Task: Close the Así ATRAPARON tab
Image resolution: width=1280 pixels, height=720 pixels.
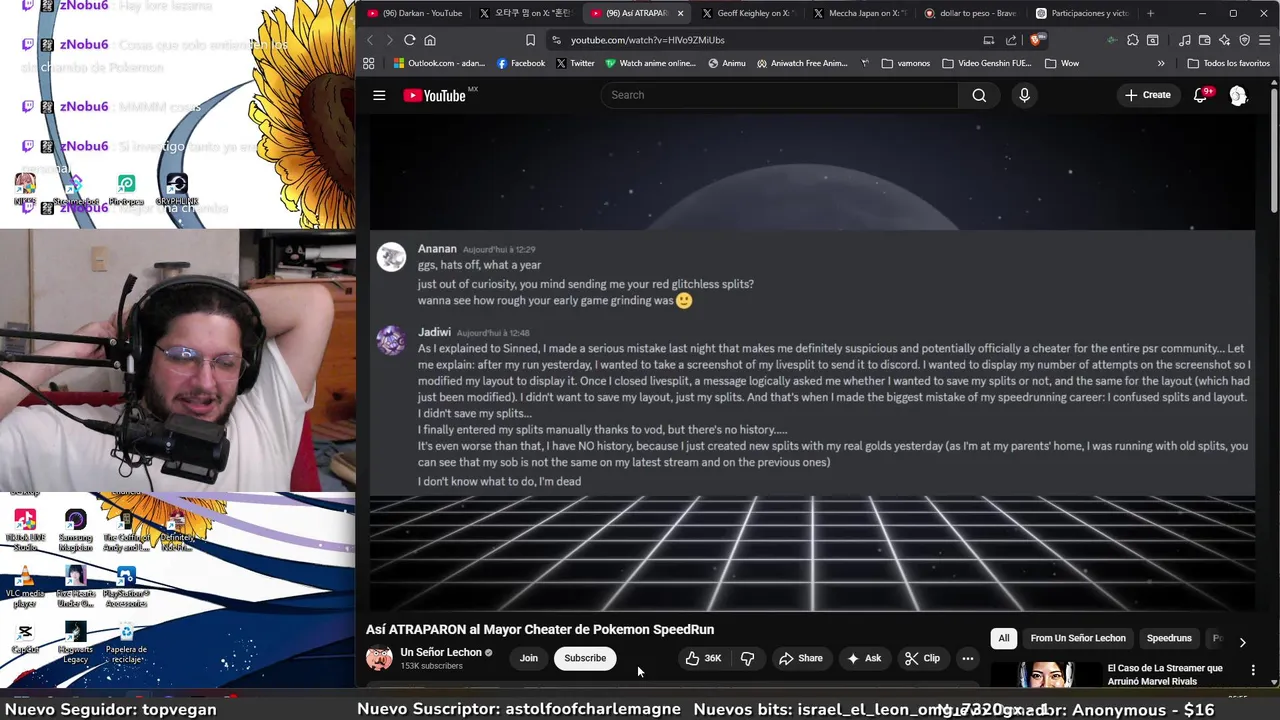Action: click(x=680, y=13)
